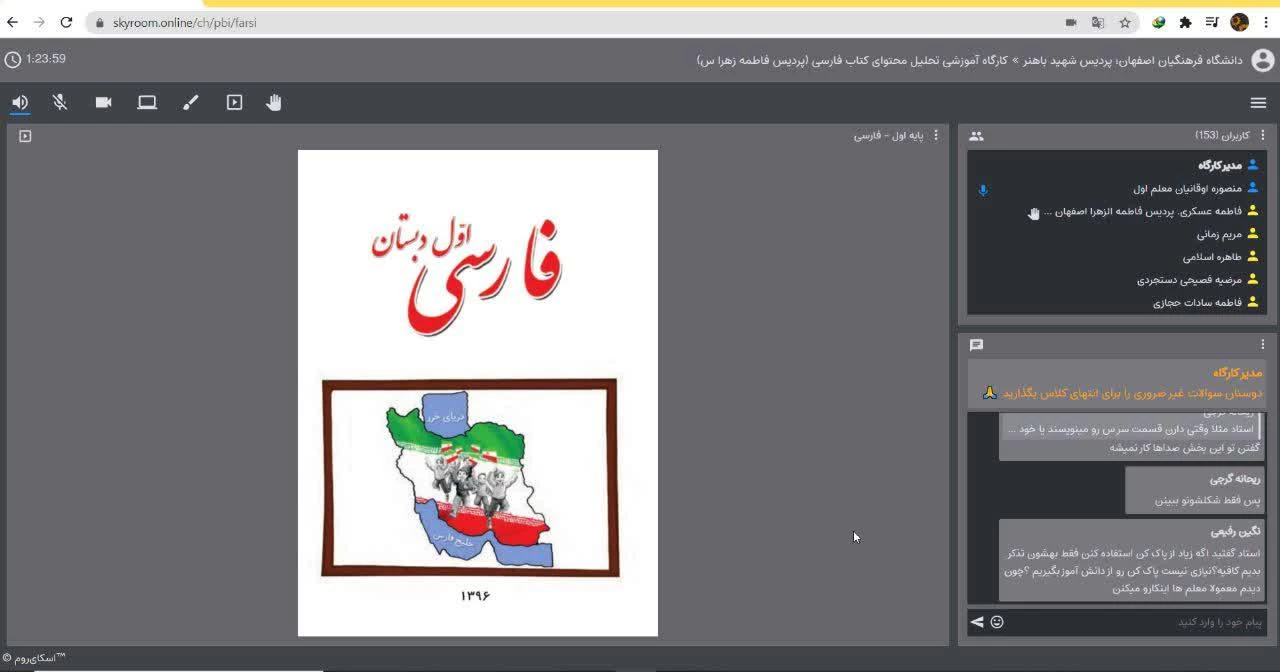
Task: Toggle the speaker sound icon
Action: pos(20,102)
